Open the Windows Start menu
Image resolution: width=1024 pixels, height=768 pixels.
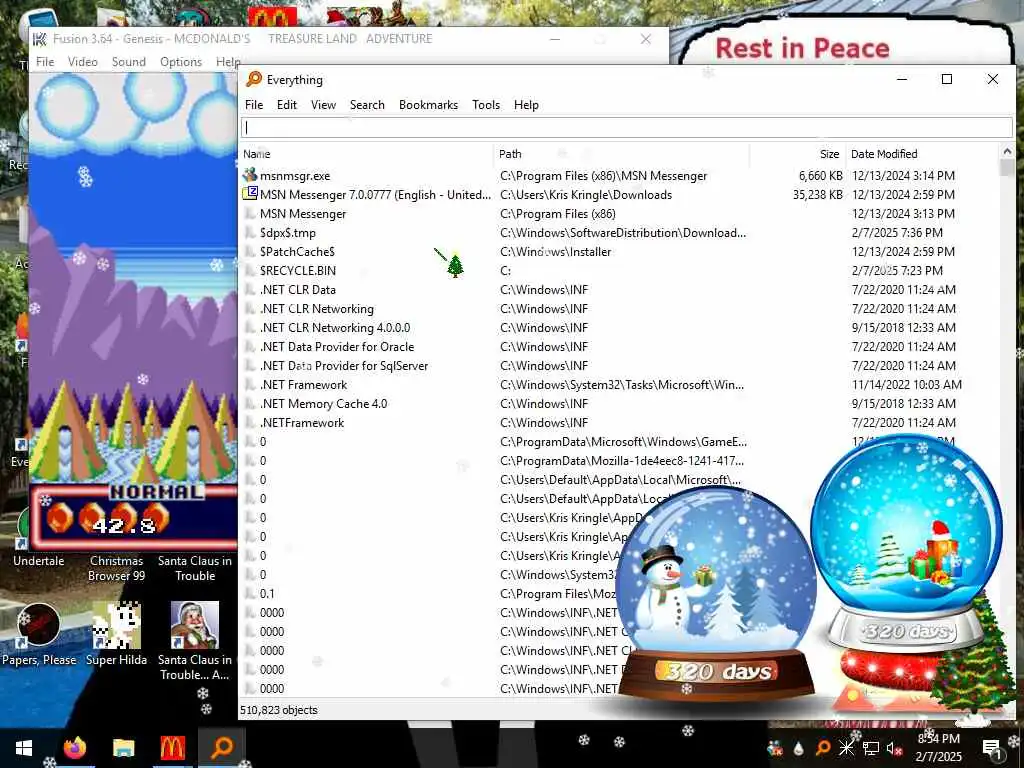tap(24, 748)
